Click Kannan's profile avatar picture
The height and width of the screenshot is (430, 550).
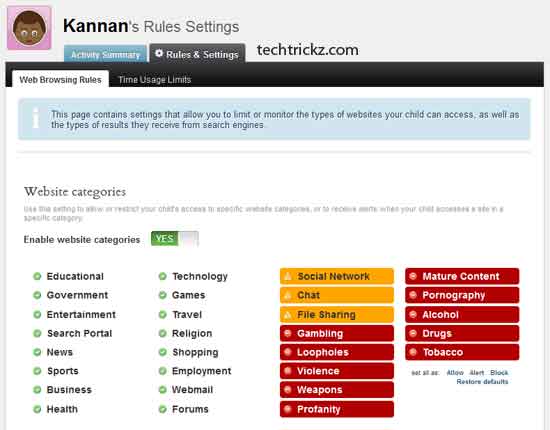(29, 28)
